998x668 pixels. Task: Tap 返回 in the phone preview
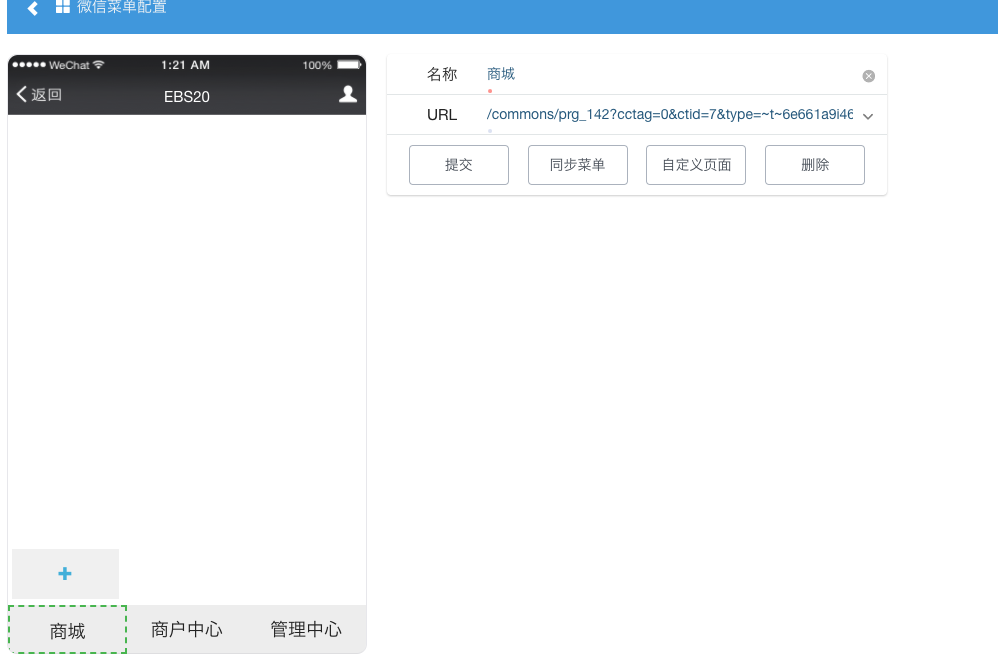tap(39, 95)
